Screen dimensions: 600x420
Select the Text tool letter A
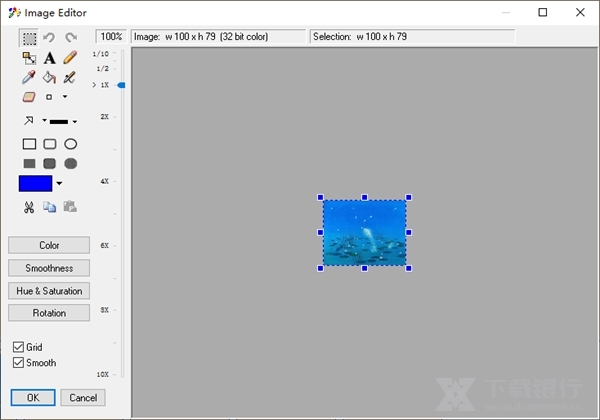click(49, 58)
